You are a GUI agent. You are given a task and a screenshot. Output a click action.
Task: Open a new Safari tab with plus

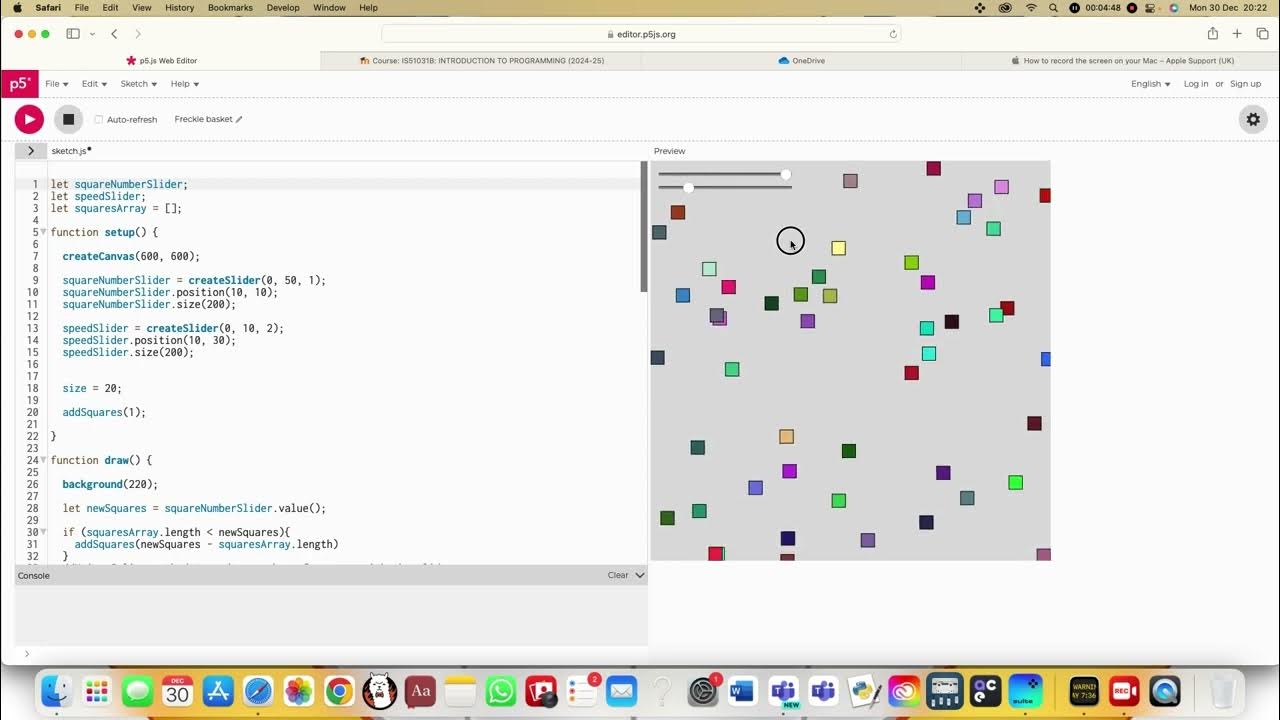click(1237, 34)
